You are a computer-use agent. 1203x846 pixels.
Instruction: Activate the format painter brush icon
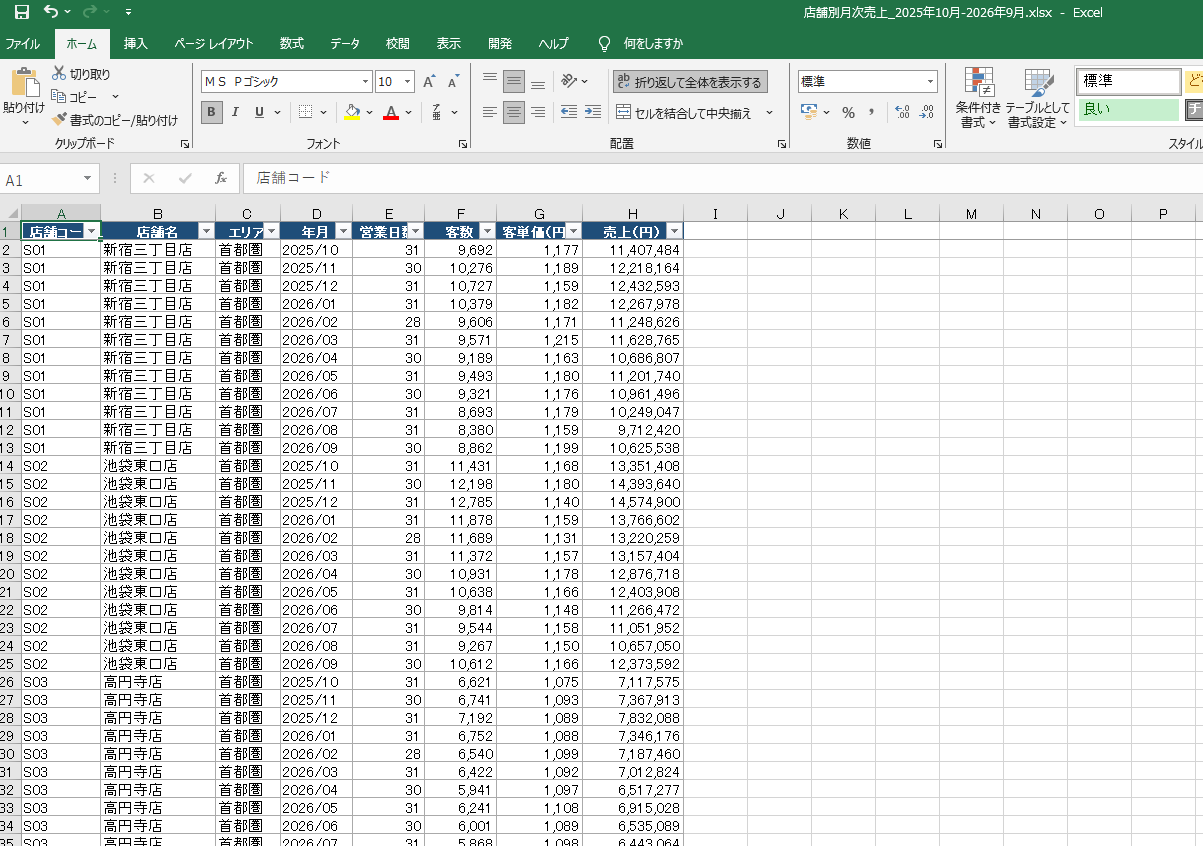coord(59,120)
